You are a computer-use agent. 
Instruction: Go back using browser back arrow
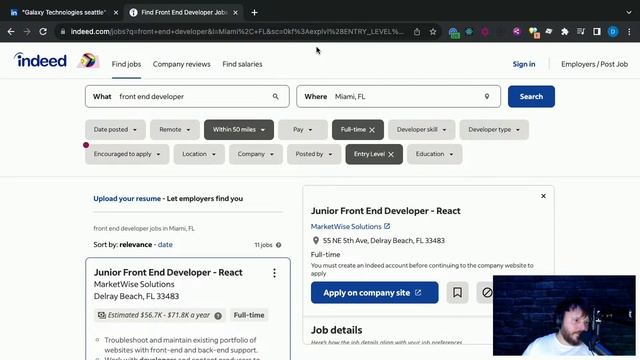11,31
